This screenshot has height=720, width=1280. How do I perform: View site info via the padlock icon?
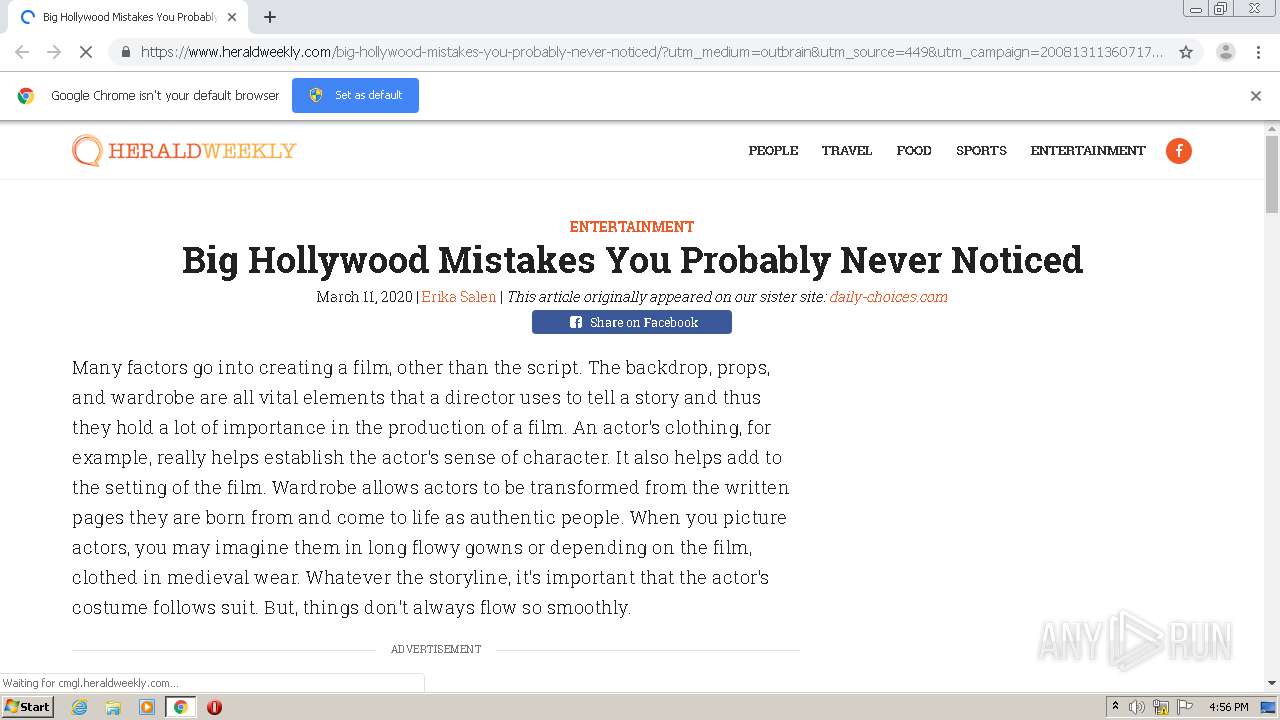click(125, 52)
